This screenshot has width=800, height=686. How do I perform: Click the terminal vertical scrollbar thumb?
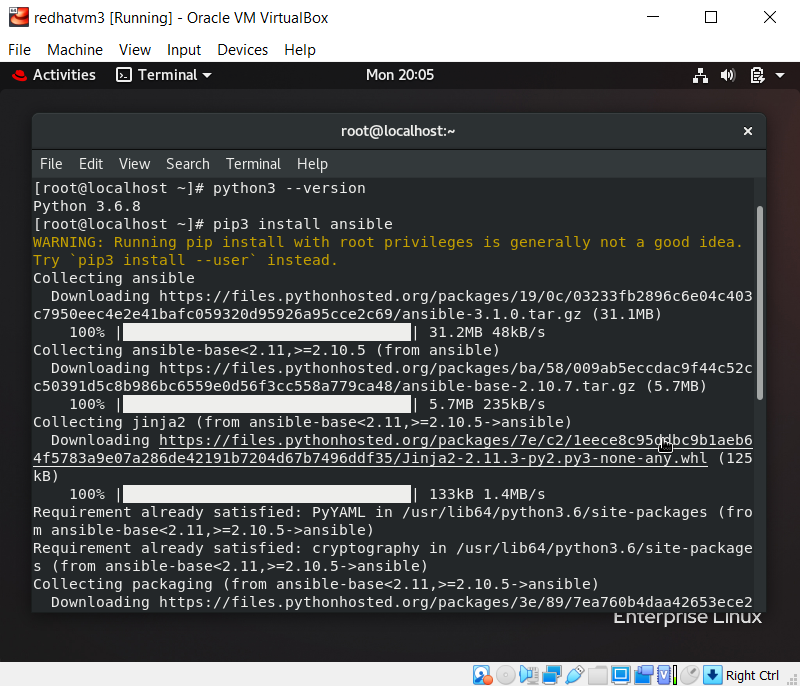point(760,303)
